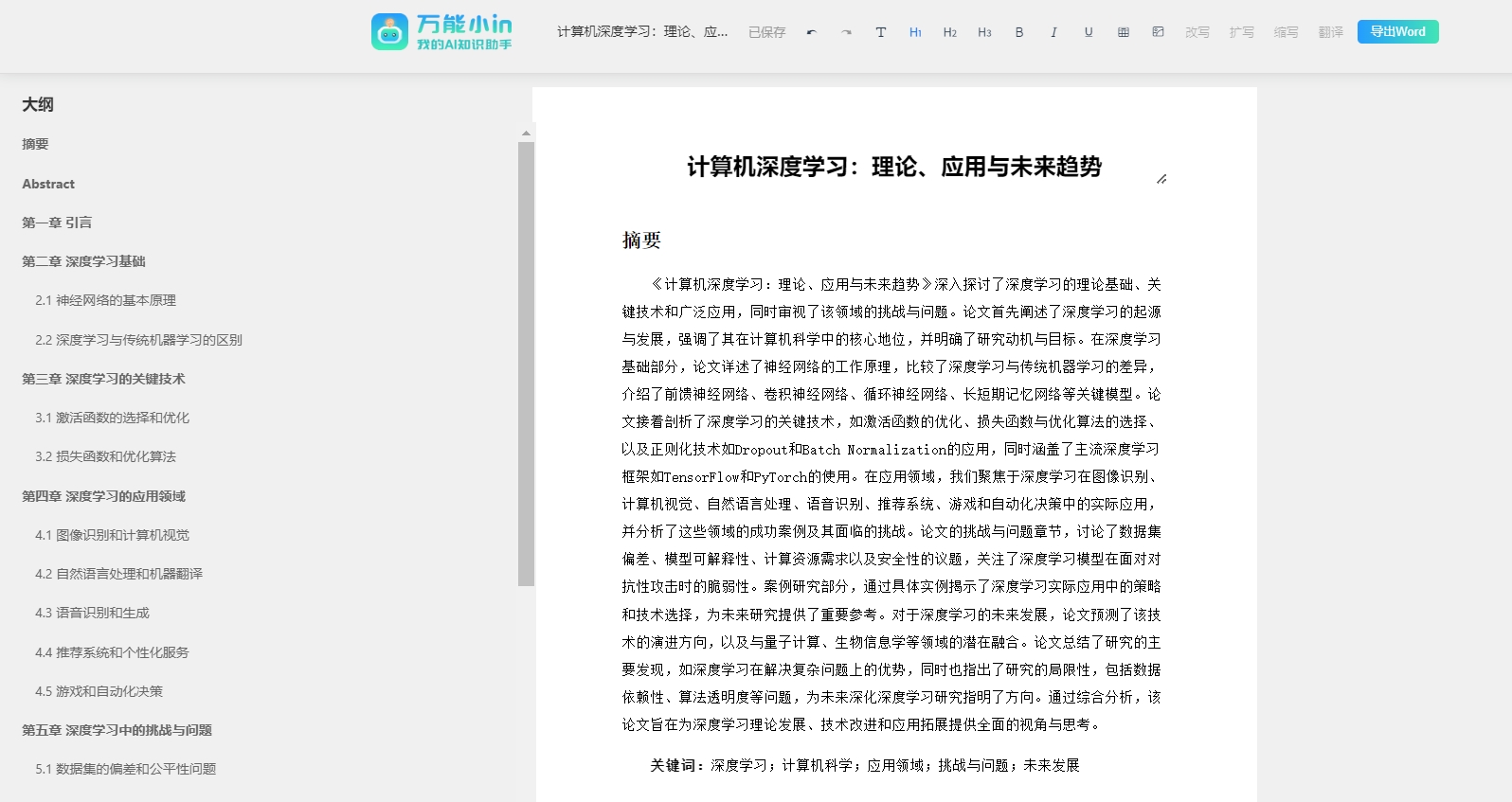
Task: Click the 缩写 condense button
Action: (x=1287, y=32)
